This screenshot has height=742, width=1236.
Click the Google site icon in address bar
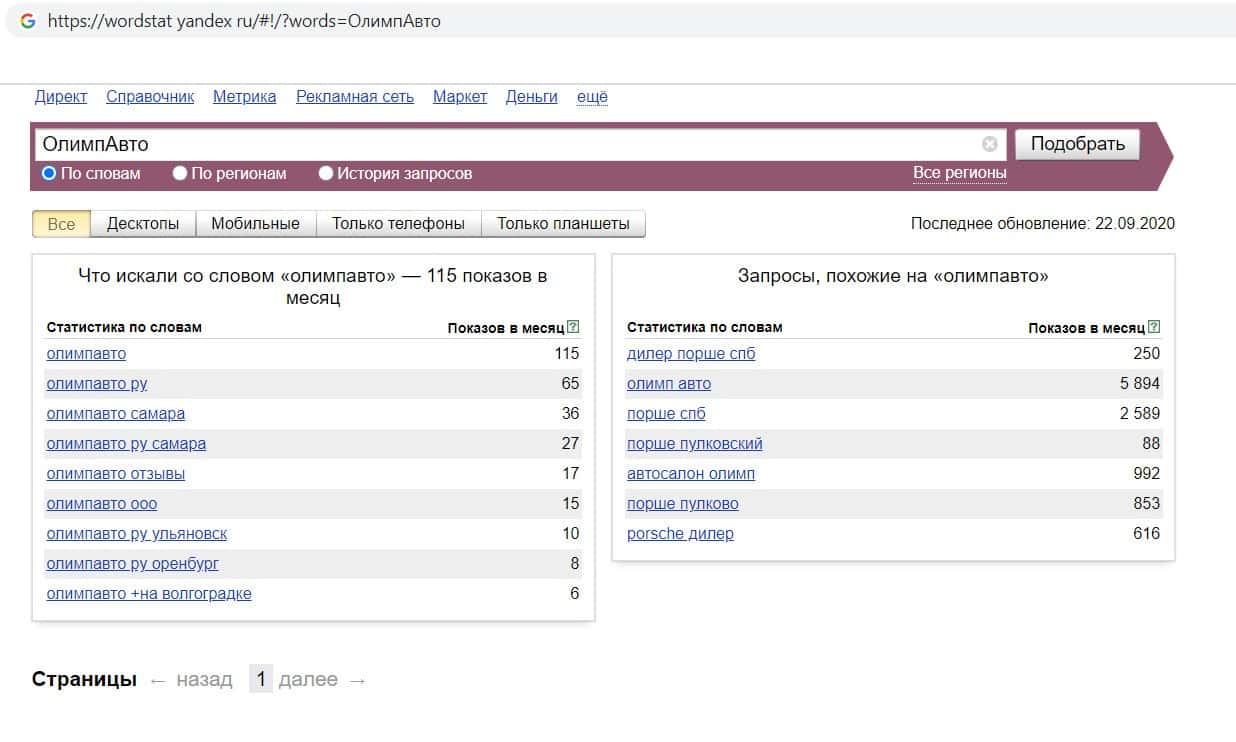pos(28,21)
